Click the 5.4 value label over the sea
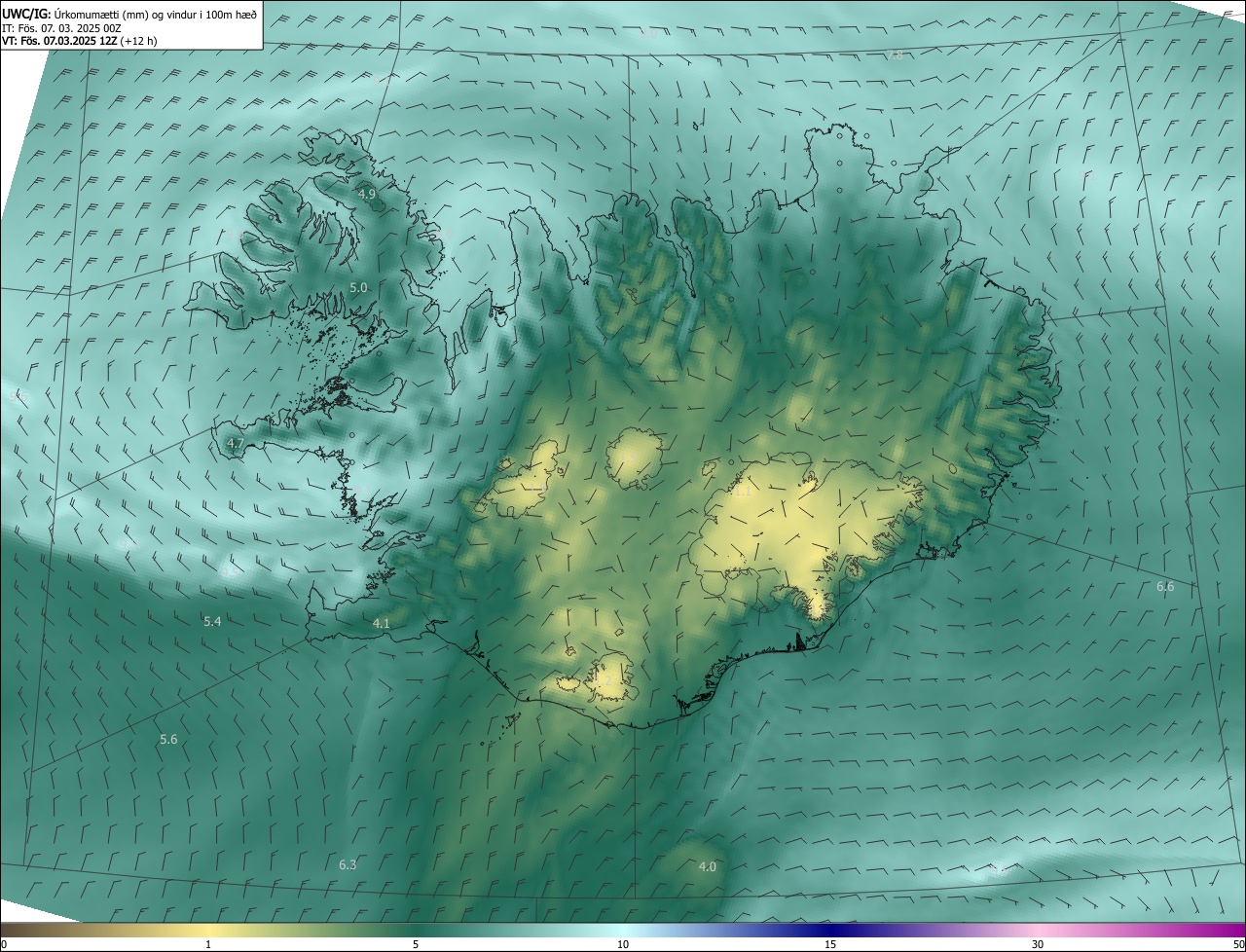Screen dimensions: 1246x952 (x=212, y=621)
